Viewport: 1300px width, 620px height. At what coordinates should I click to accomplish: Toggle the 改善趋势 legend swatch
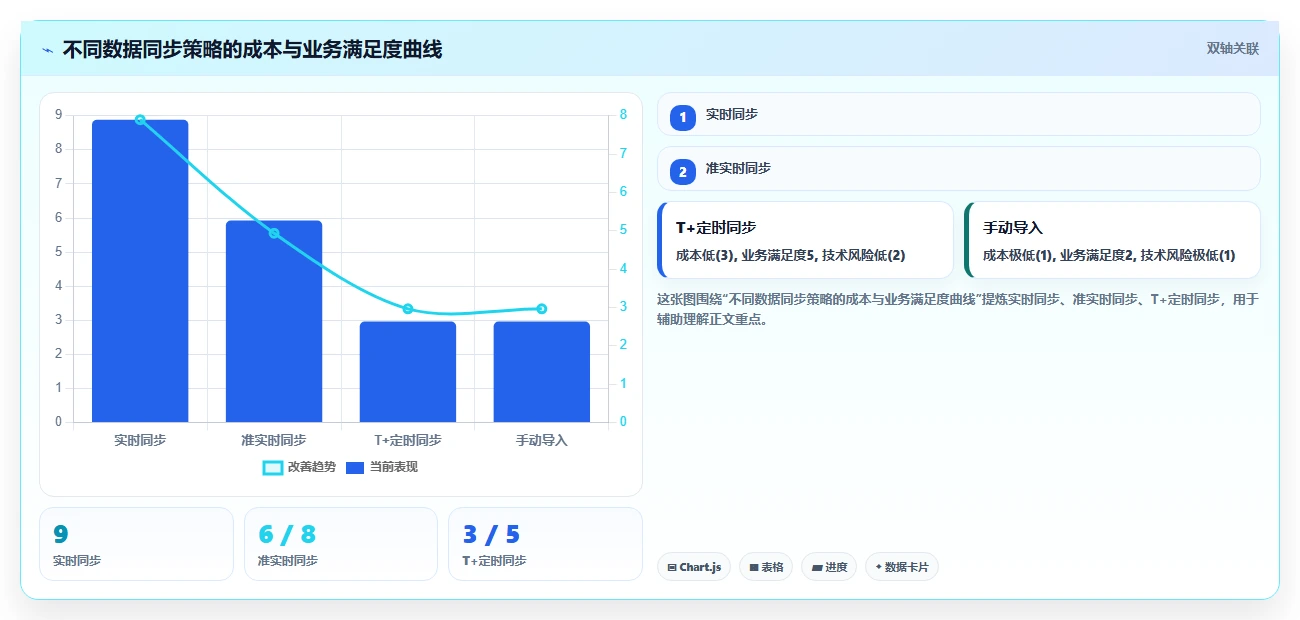tap(272, 467)
